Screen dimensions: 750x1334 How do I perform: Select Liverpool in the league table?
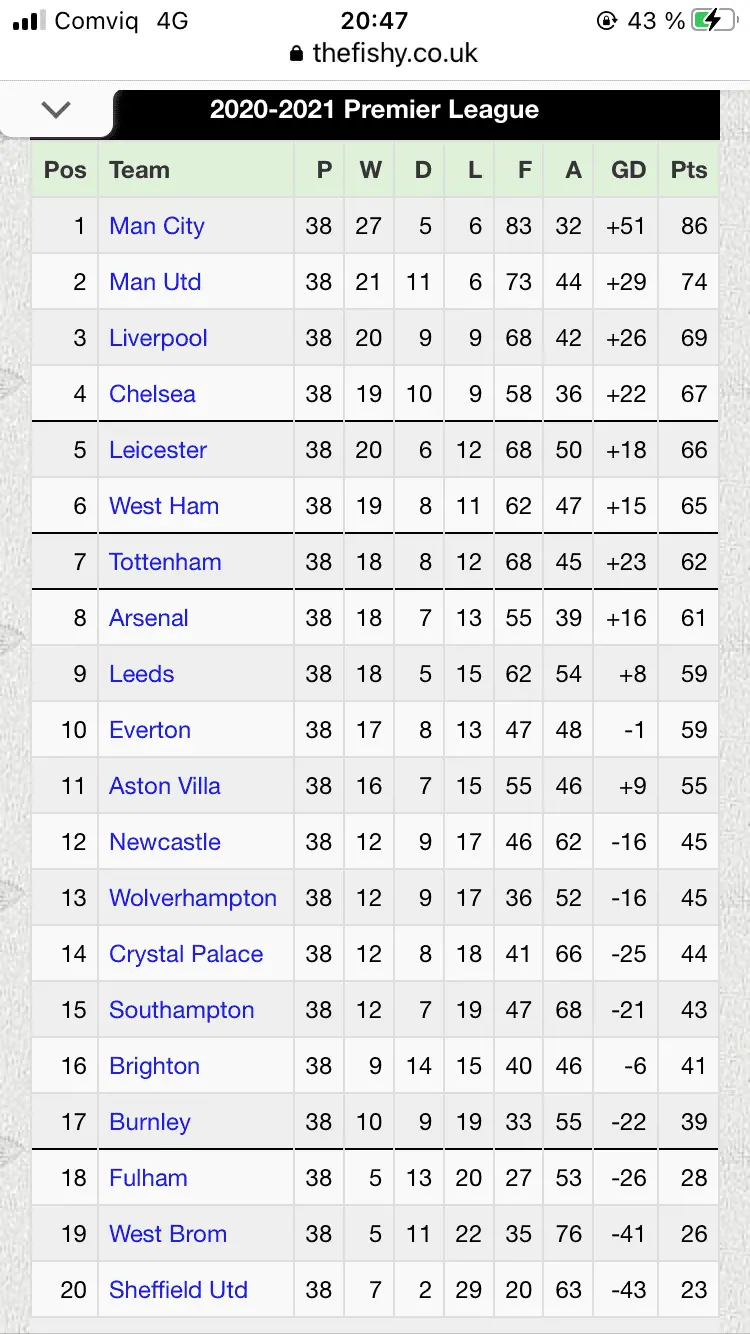tap(158, 338)
